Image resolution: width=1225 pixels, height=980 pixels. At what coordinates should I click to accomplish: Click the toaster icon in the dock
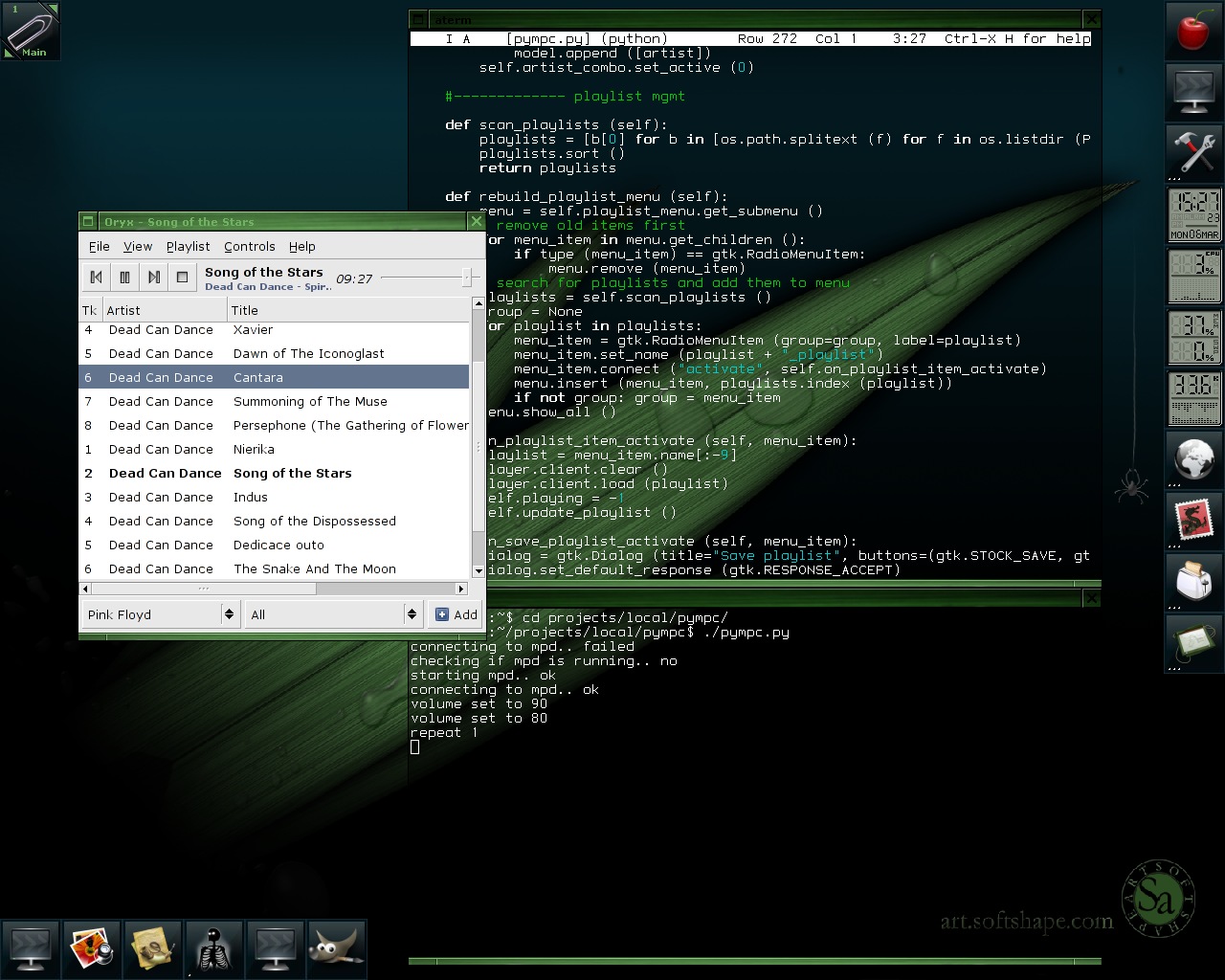click(1193, 582)
